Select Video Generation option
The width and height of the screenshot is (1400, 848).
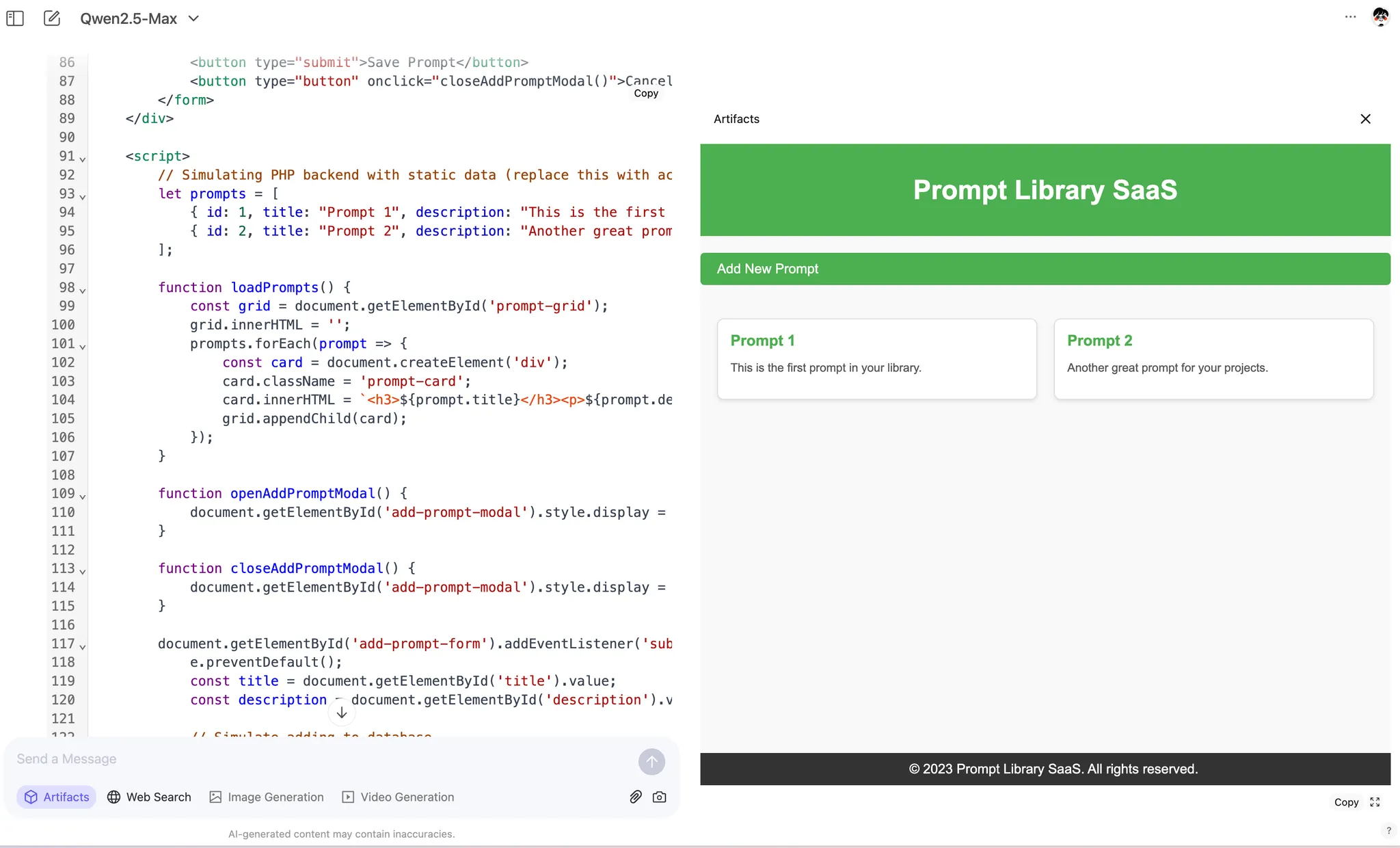coord(398,797)
